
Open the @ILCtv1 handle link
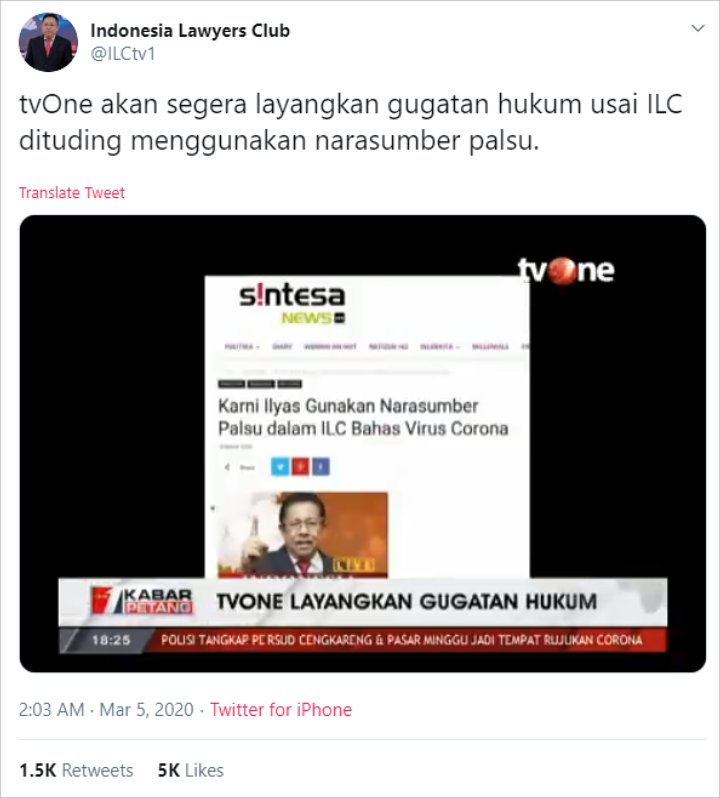123,53
